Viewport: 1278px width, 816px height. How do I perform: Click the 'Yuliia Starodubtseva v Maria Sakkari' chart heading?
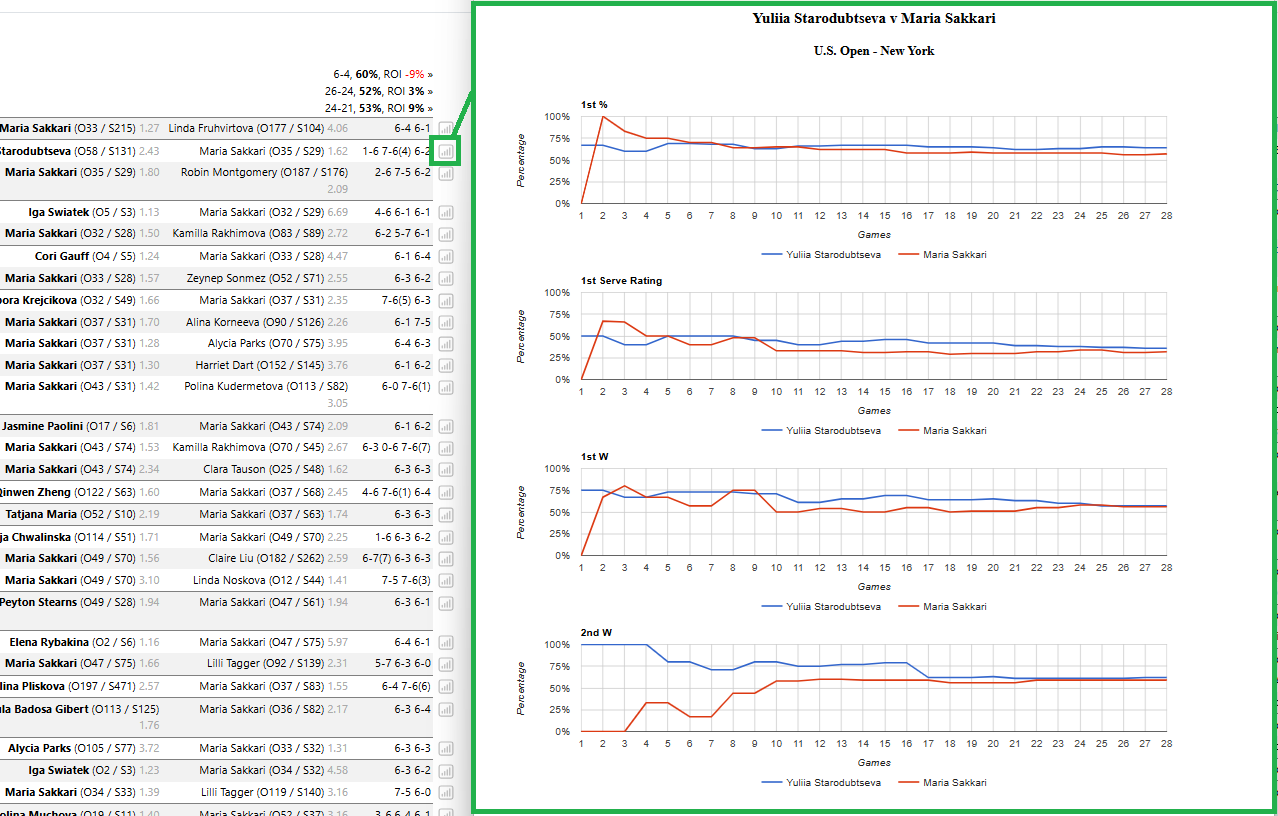point(874,18)
